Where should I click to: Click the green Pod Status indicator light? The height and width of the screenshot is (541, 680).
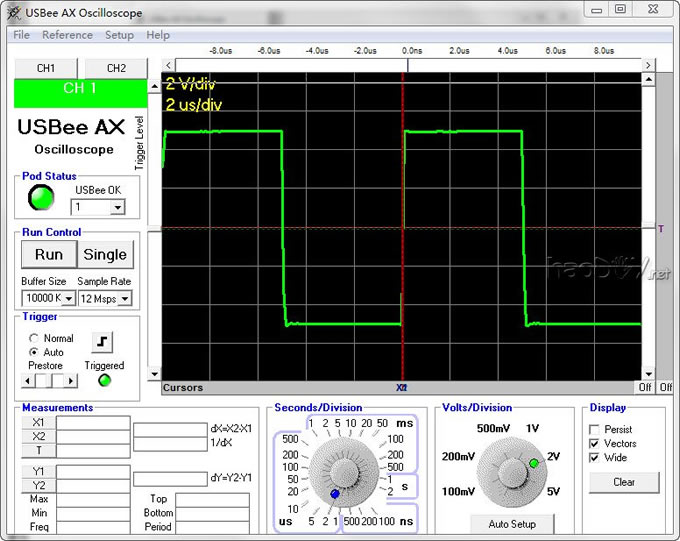pos(41,198)
